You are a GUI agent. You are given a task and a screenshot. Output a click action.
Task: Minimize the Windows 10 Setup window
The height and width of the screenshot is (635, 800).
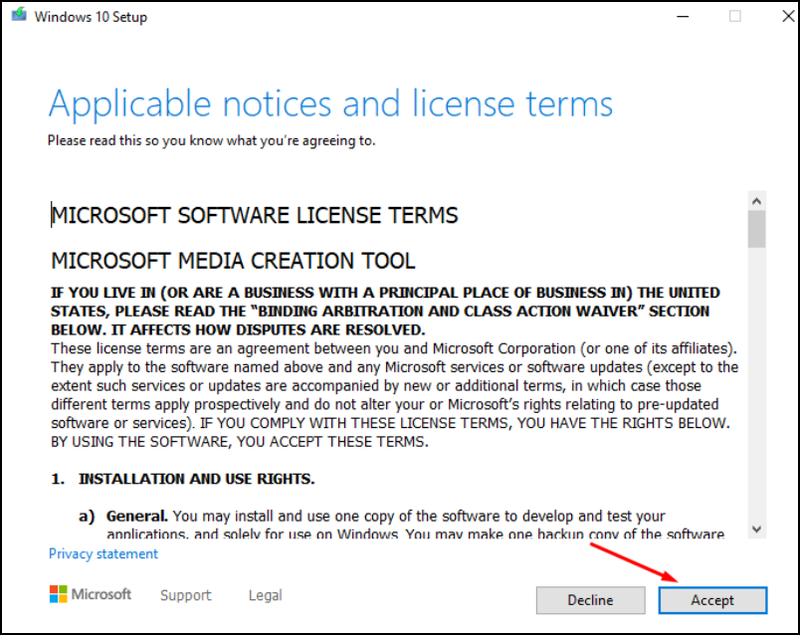683,16
